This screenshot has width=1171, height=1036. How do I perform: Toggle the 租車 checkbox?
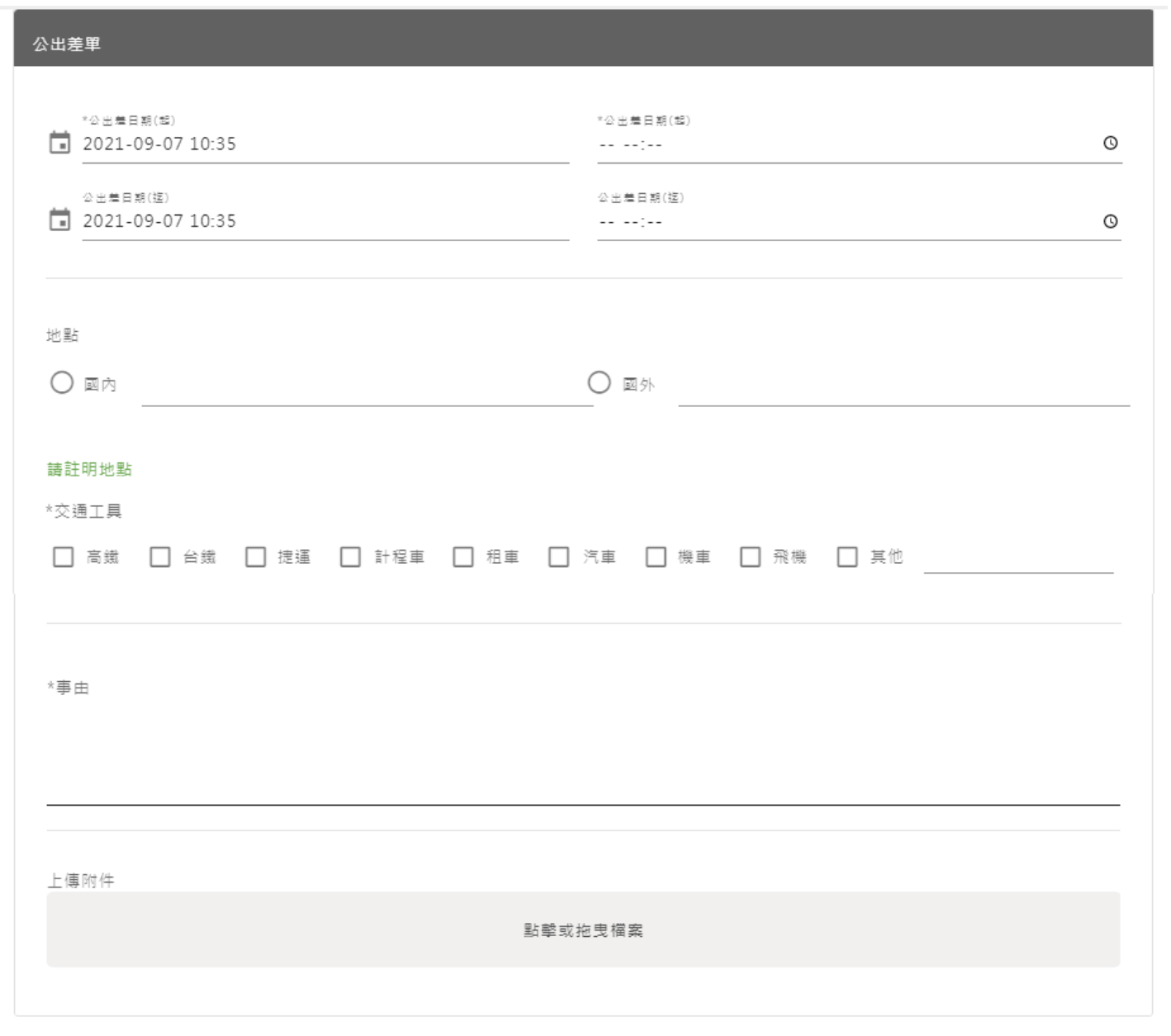(x=463, y=557)
